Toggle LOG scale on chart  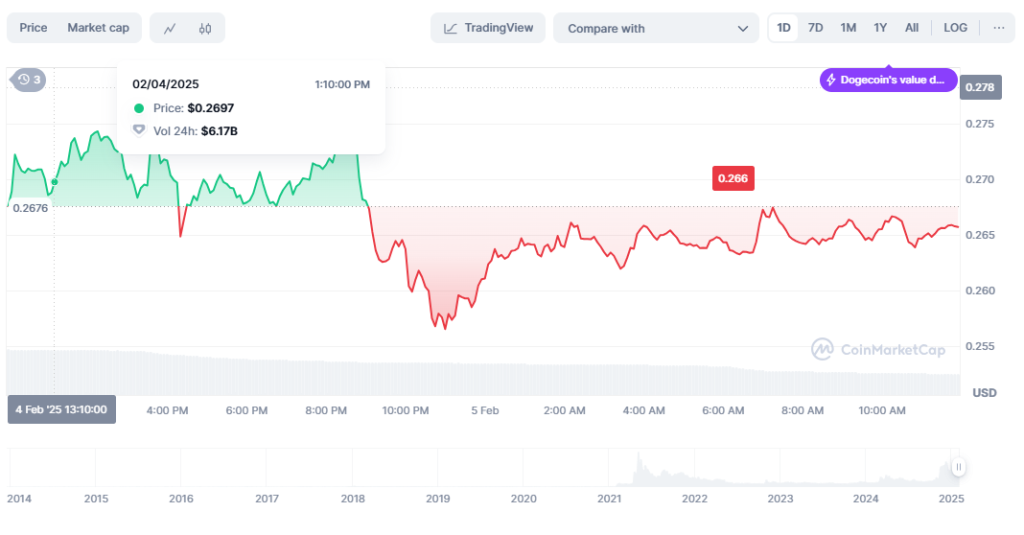click(955, 28)
